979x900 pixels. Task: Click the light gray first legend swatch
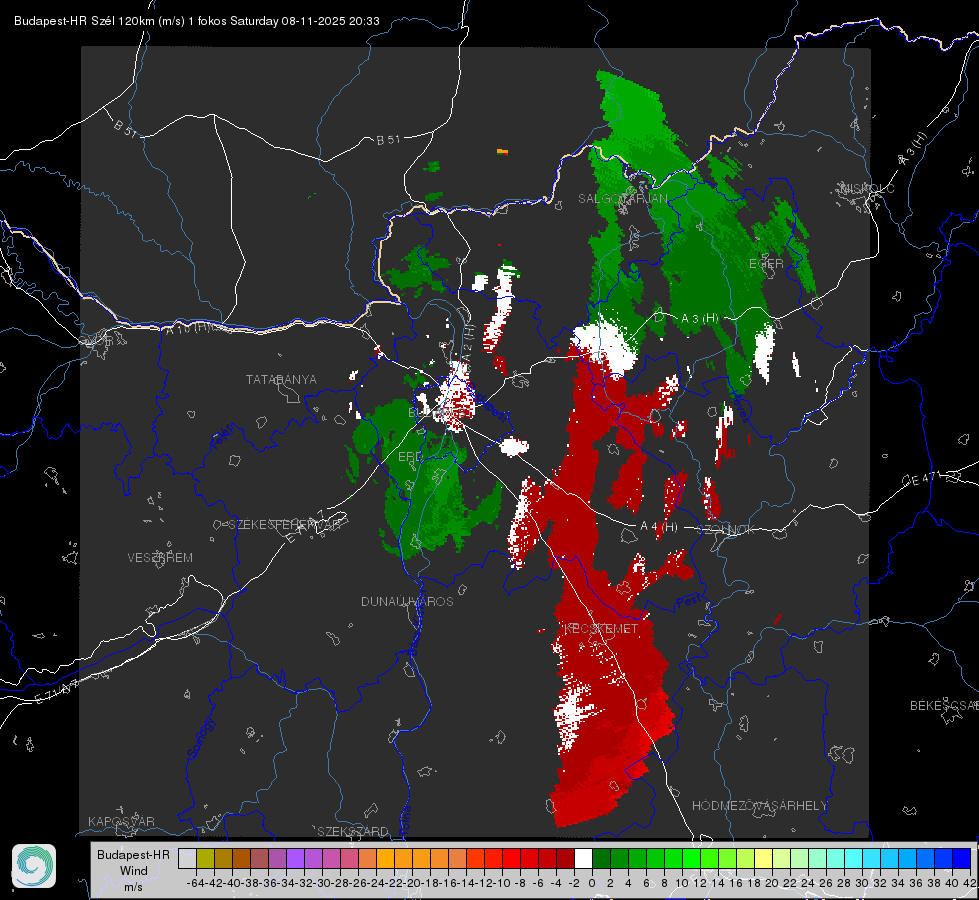coord(187,859)
